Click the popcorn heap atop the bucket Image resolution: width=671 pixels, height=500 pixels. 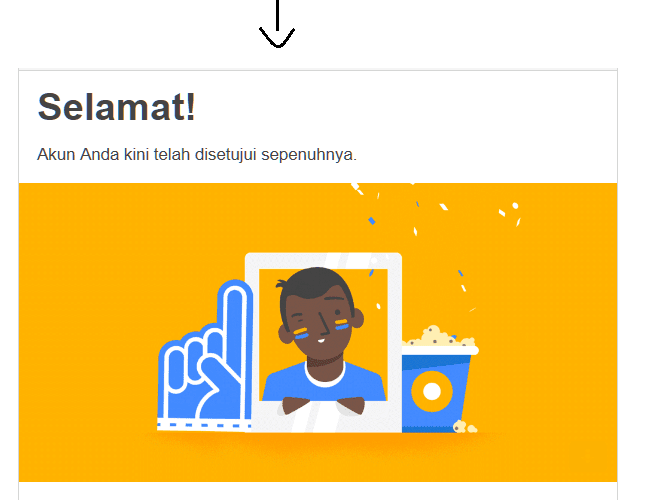[x=441, y=336]
